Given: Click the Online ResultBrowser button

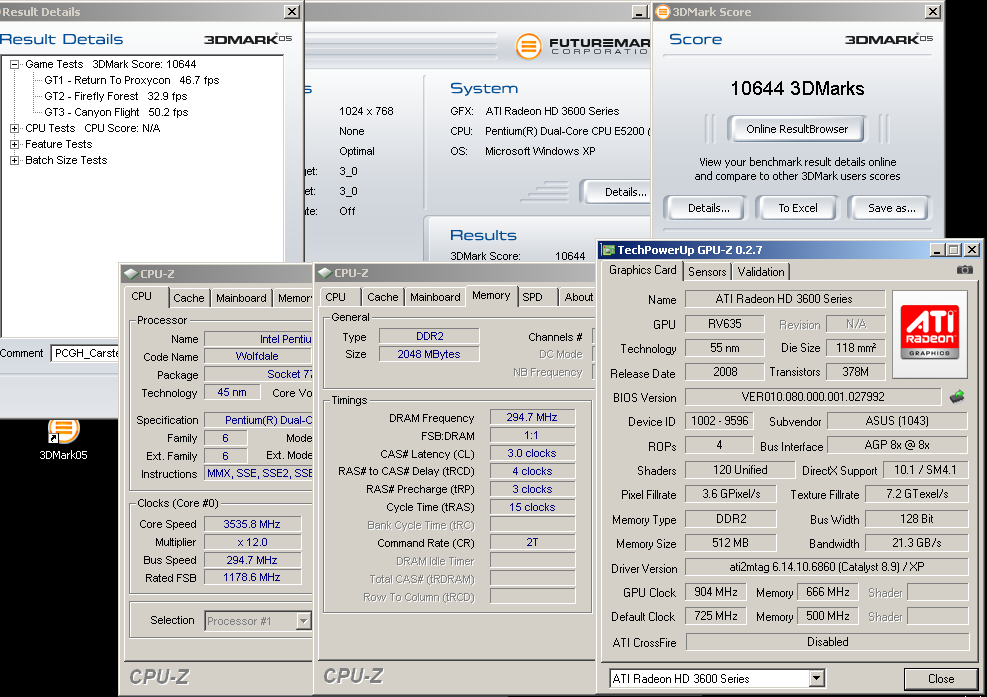Looking at the screenshot, I should coord(797,129).
